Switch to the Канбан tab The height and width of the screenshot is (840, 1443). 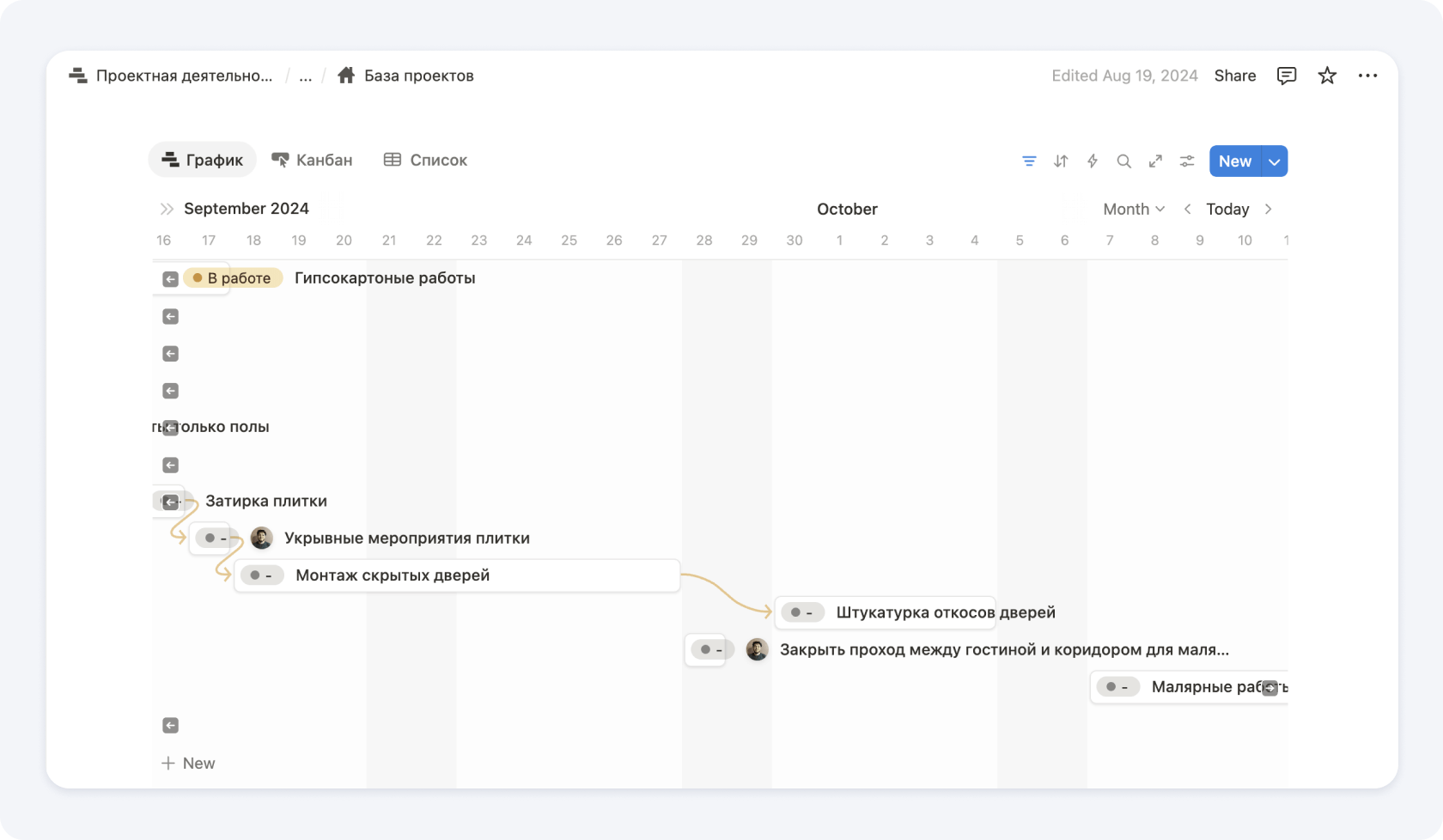[313, 160]
